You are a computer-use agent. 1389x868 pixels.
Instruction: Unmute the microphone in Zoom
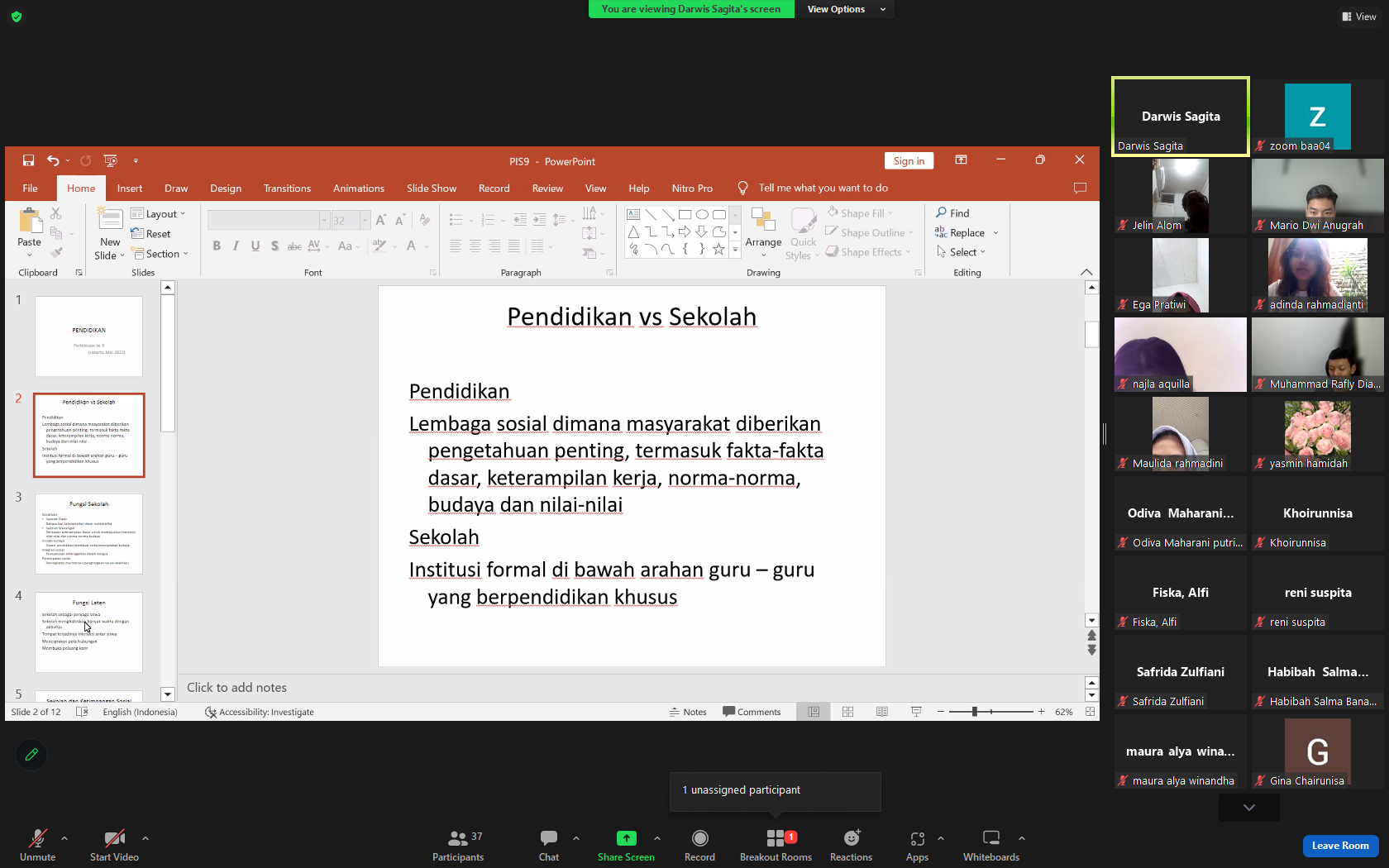click(x=37, y=846)
